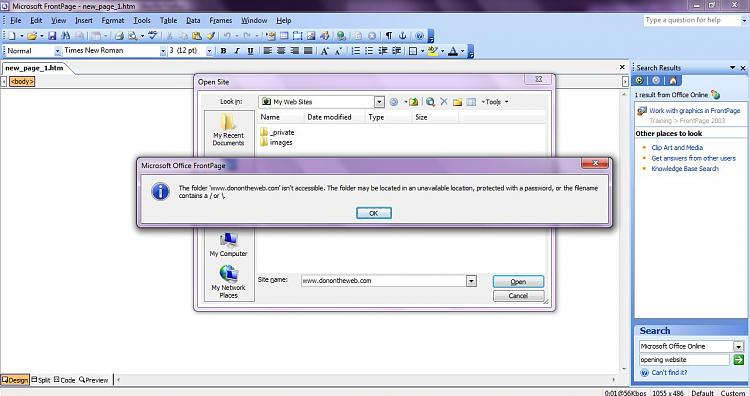Open the Tools dropdown in Open Site dialog
750x396 pixels.
click(495, 102)
